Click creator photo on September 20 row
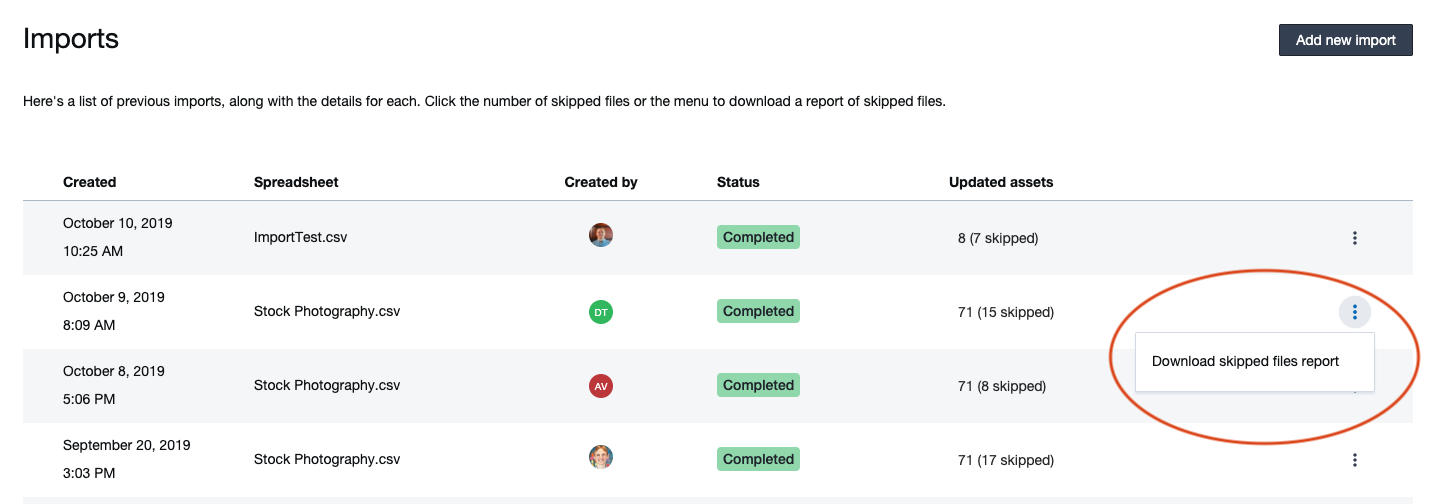Screen dimensions: 1437x504 point(600,458)
